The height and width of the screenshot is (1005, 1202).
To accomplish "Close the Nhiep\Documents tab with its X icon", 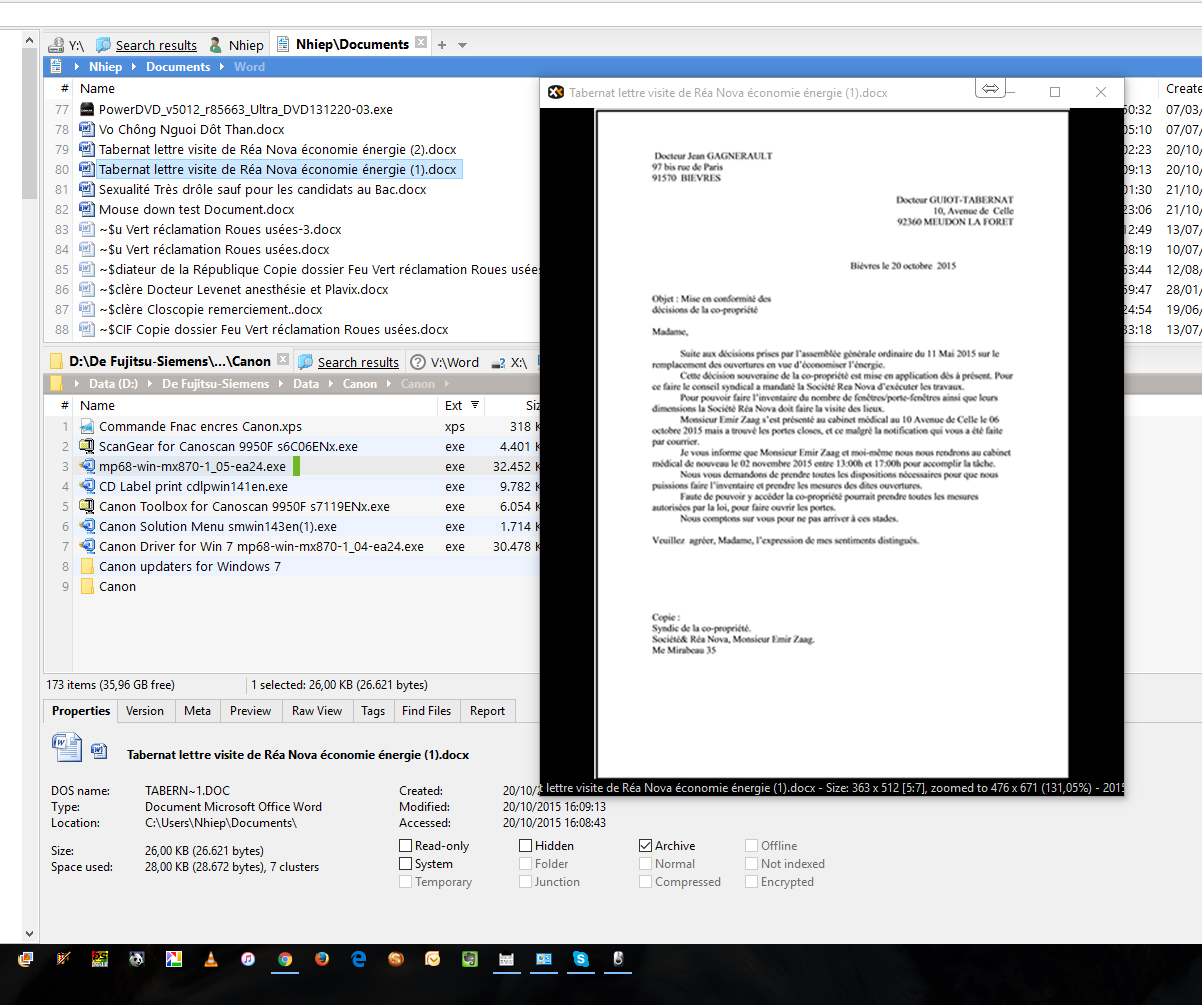I will pos(421,43).
